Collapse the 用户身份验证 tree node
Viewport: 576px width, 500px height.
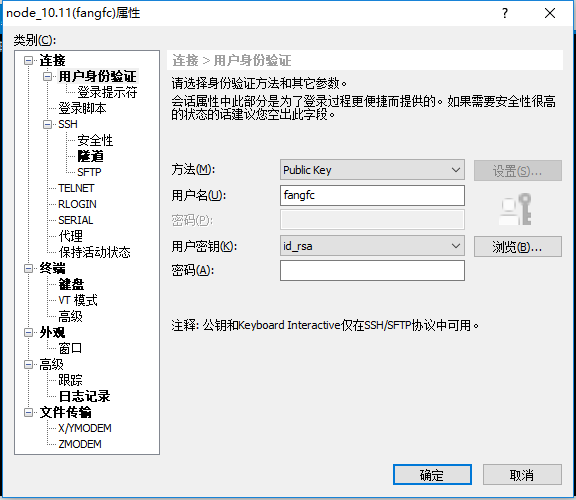click(47, 76)
